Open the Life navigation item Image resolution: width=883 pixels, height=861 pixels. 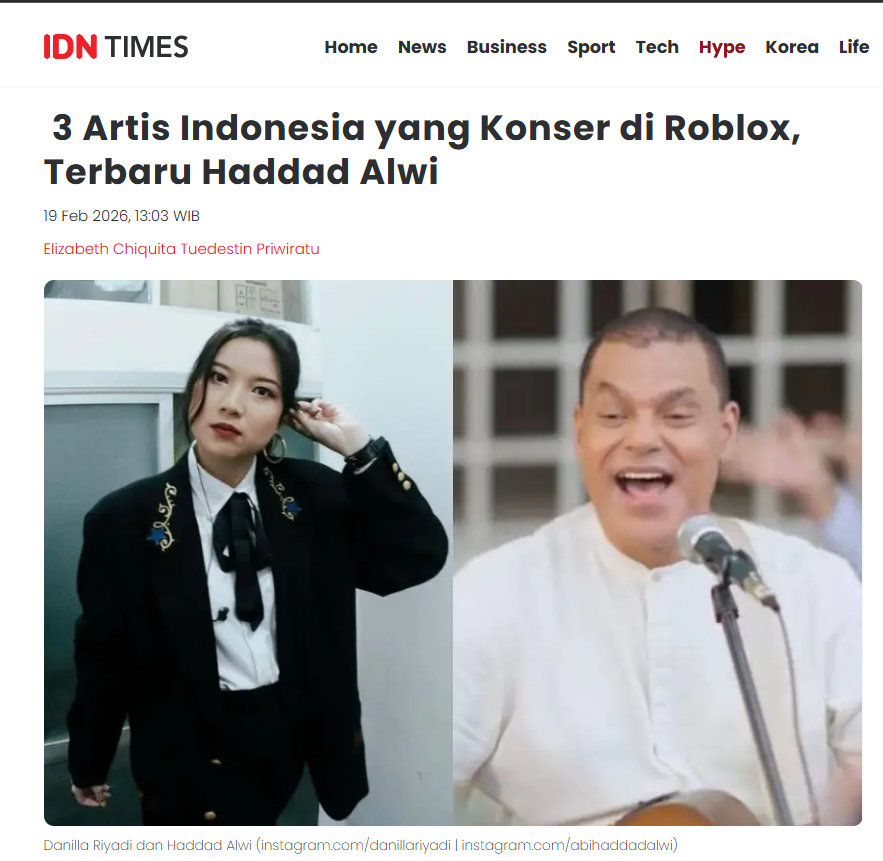point(854,47)
